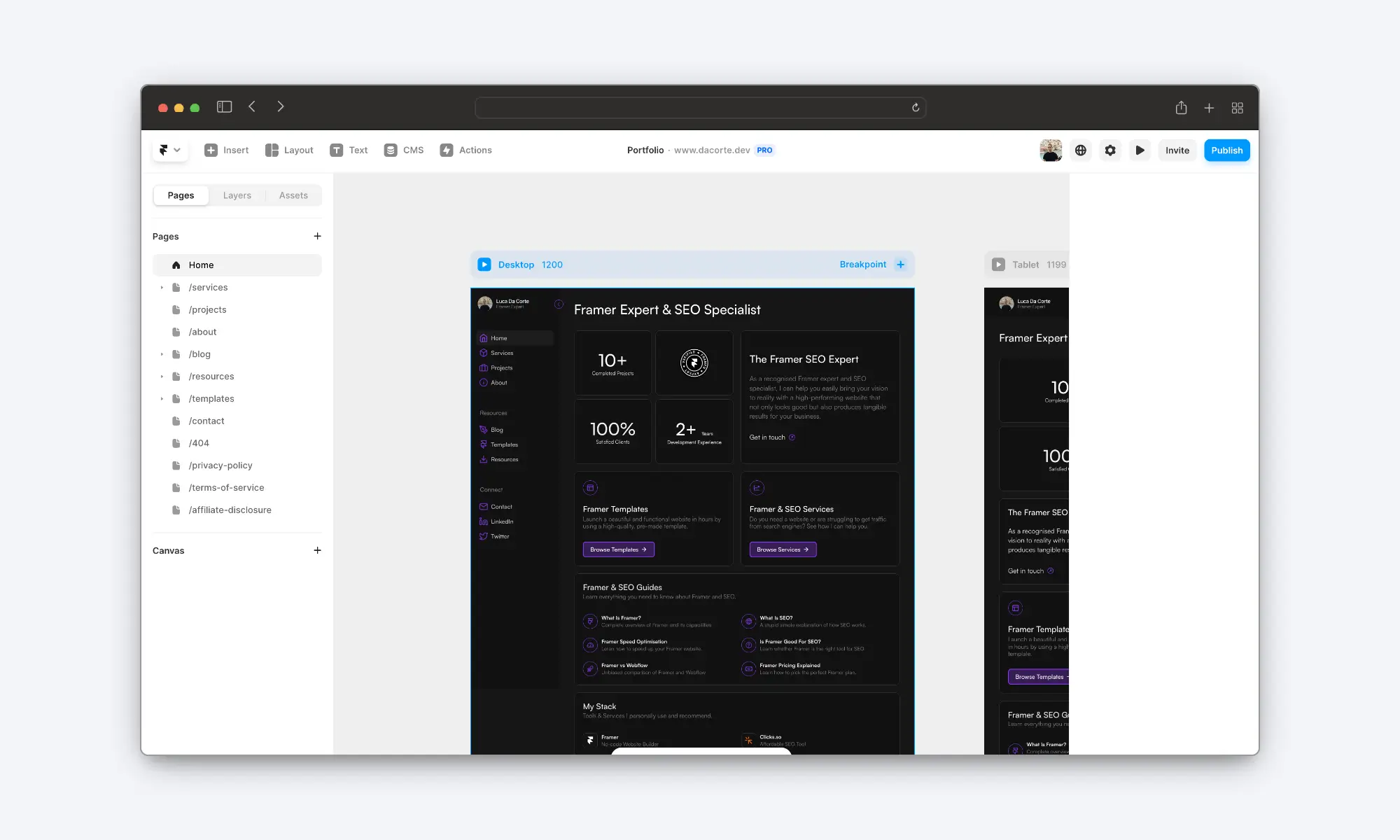Click the Add Page button
This screenshot has height=840, width=1400.
tap(317, 235)
